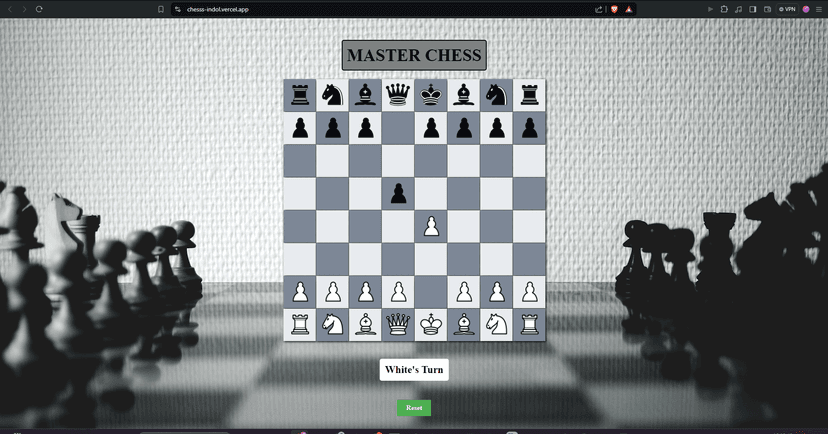Viewport: 828px width, 434px height.
Task: Select the white pawn on e4
Action: coord(431,226)
